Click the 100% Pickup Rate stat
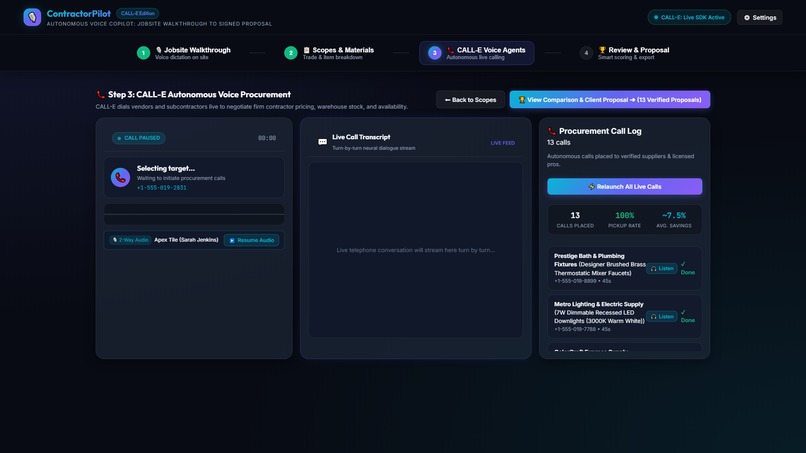 (625, 220)
